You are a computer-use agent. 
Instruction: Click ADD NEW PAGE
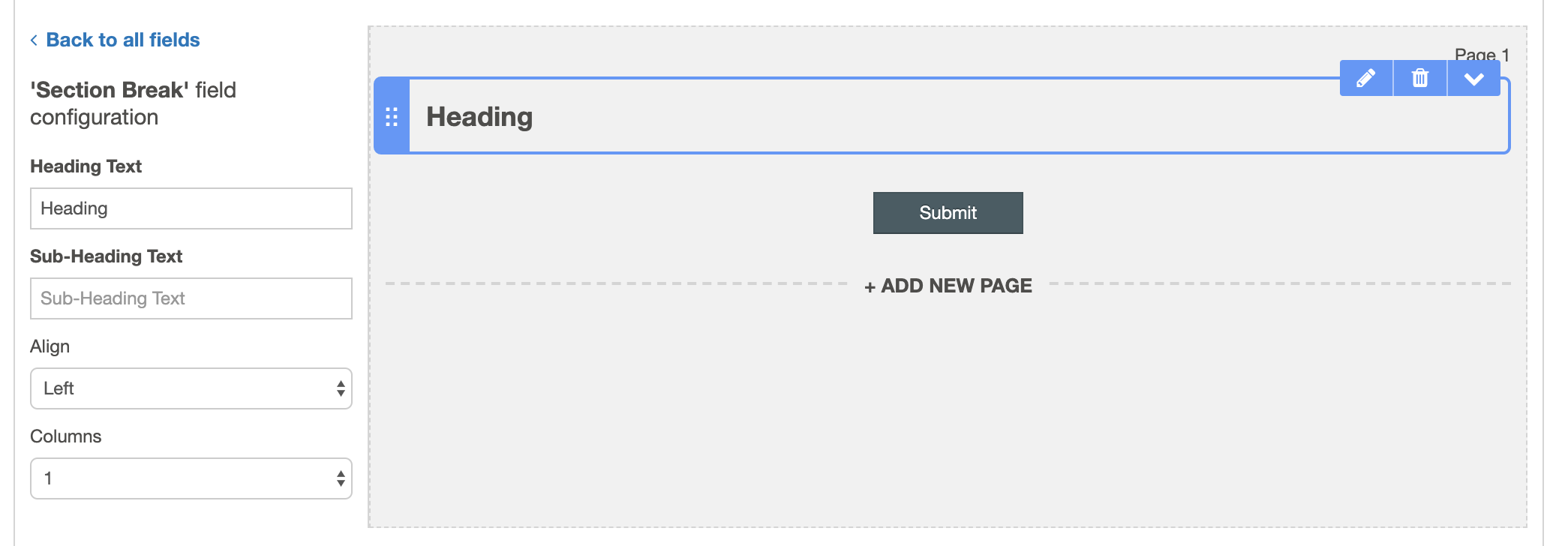click(948, 286)
